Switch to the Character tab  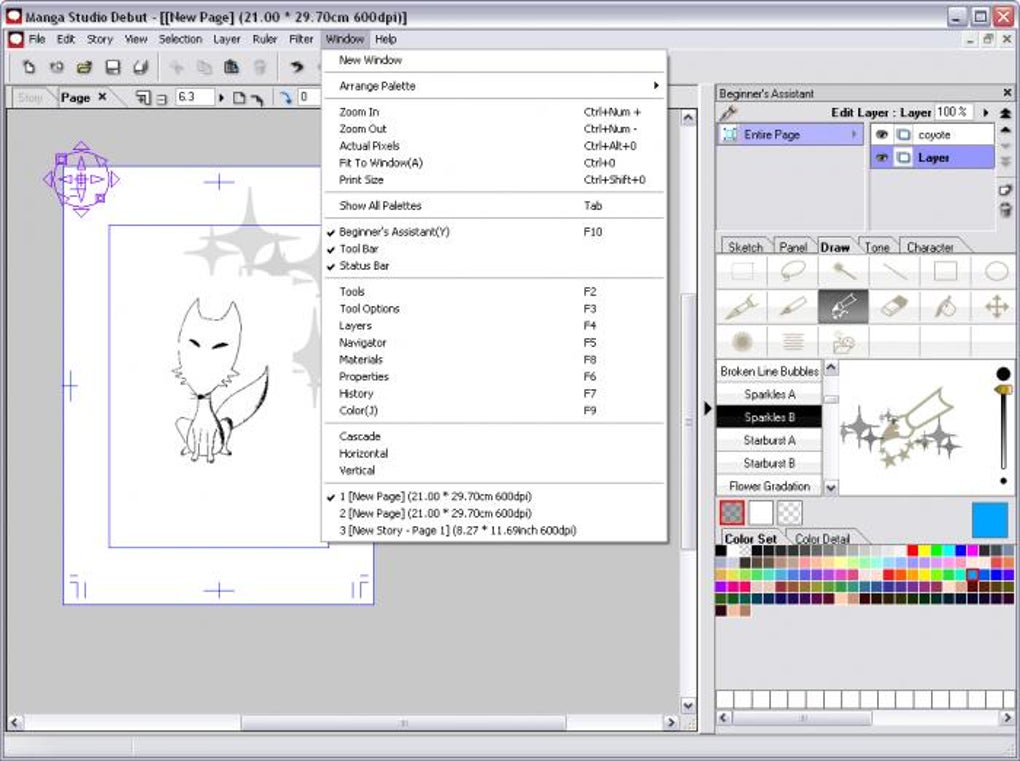[930, 247]
